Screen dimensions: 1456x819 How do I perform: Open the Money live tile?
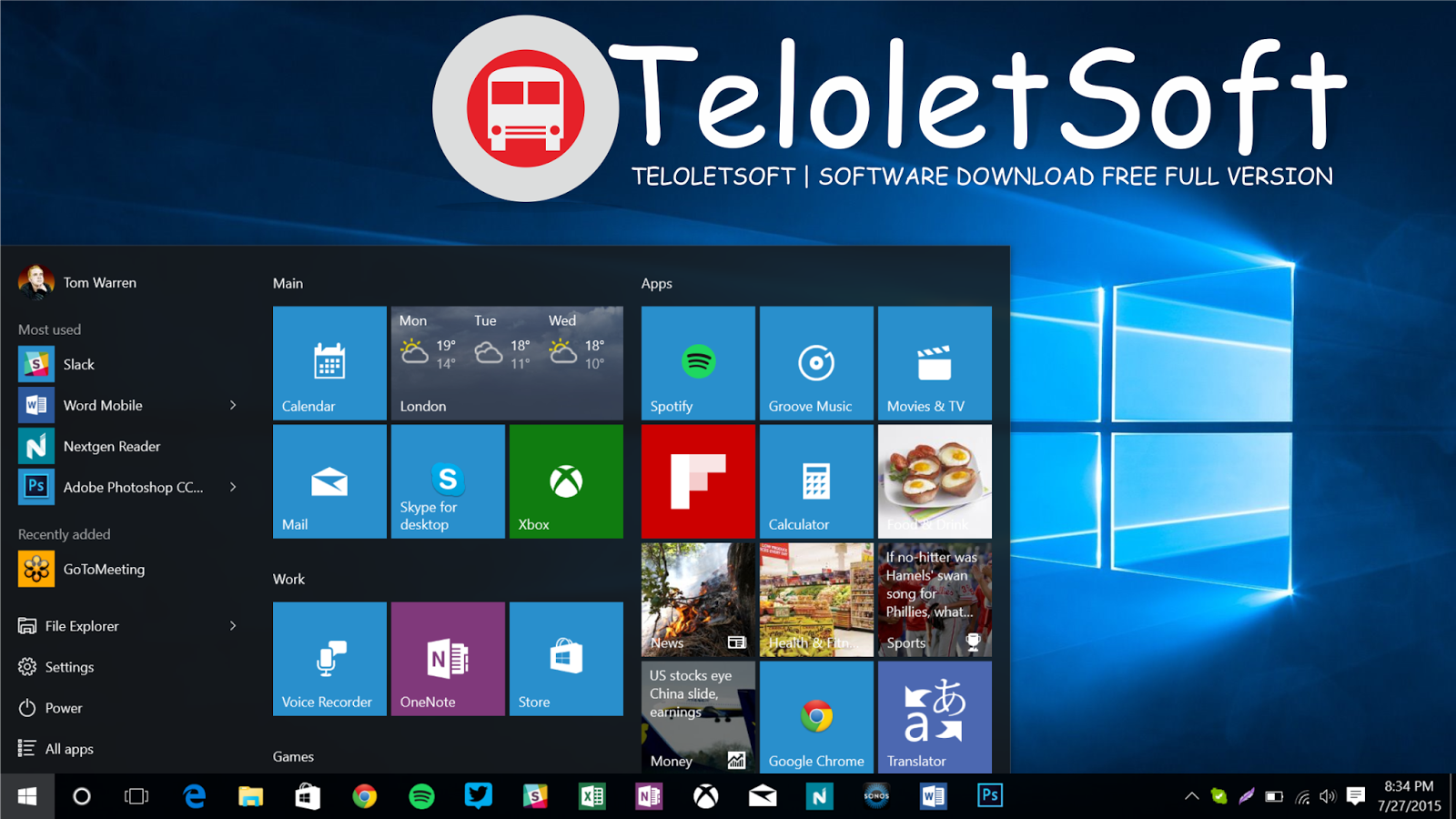[698, 717]
